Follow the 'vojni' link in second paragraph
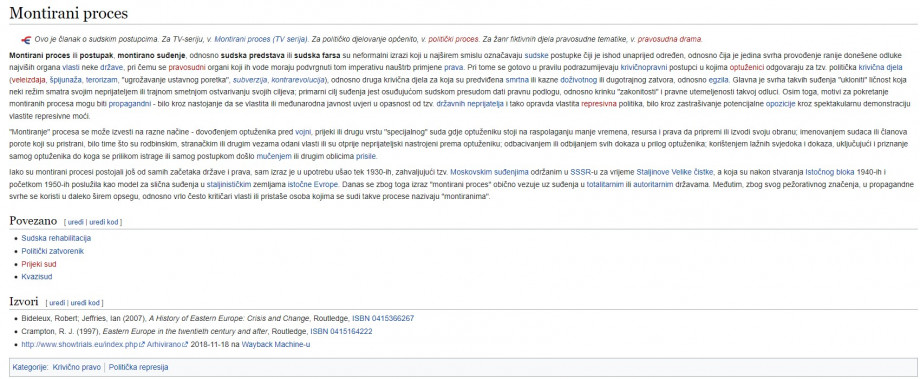The height and width of the screenshot is (379, 920). [302, 132]
